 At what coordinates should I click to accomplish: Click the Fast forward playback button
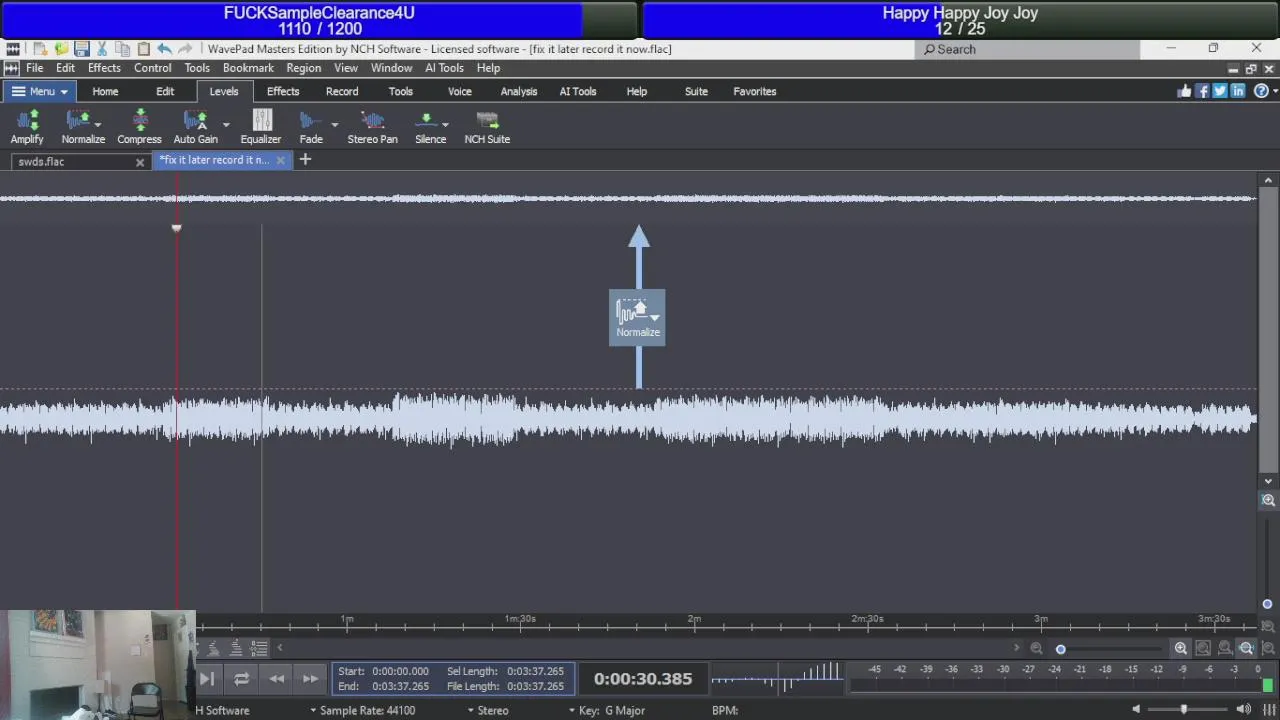(x=310, y=679)
